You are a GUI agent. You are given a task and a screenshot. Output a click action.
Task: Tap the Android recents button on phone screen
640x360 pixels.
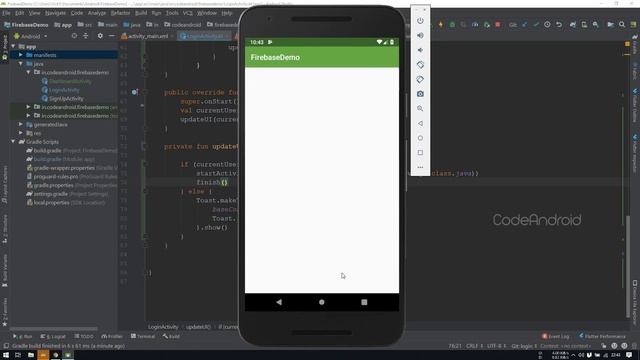[364, 302]
